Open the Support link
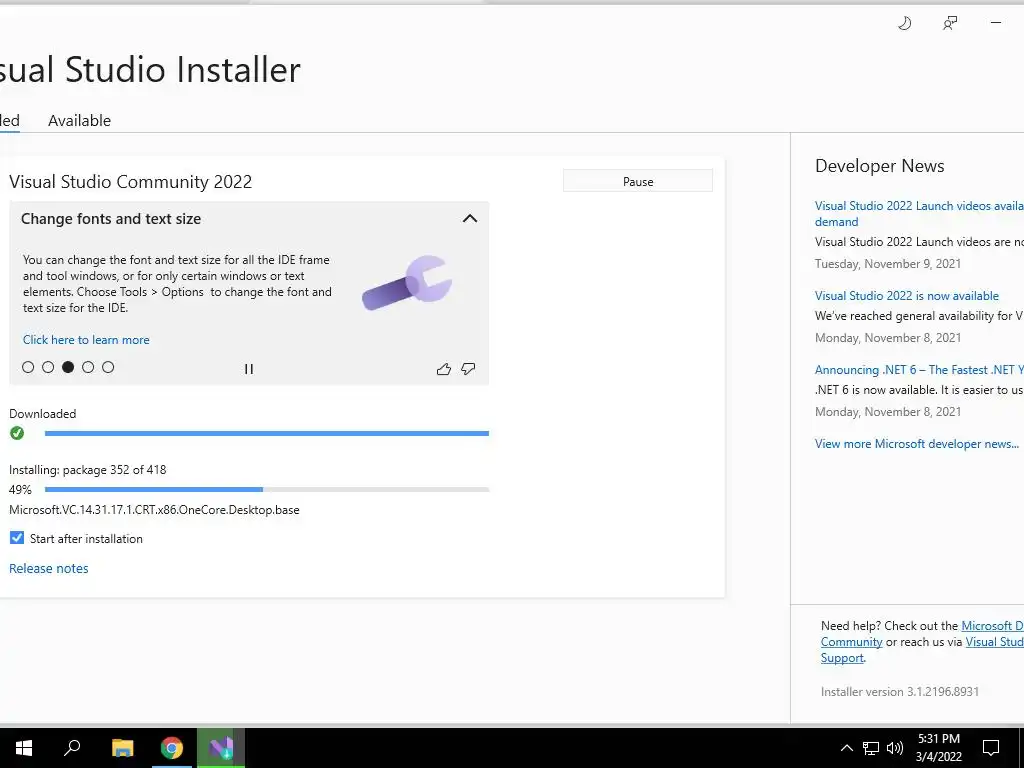This screenshot has width=1024, height=768. [842, 658]
